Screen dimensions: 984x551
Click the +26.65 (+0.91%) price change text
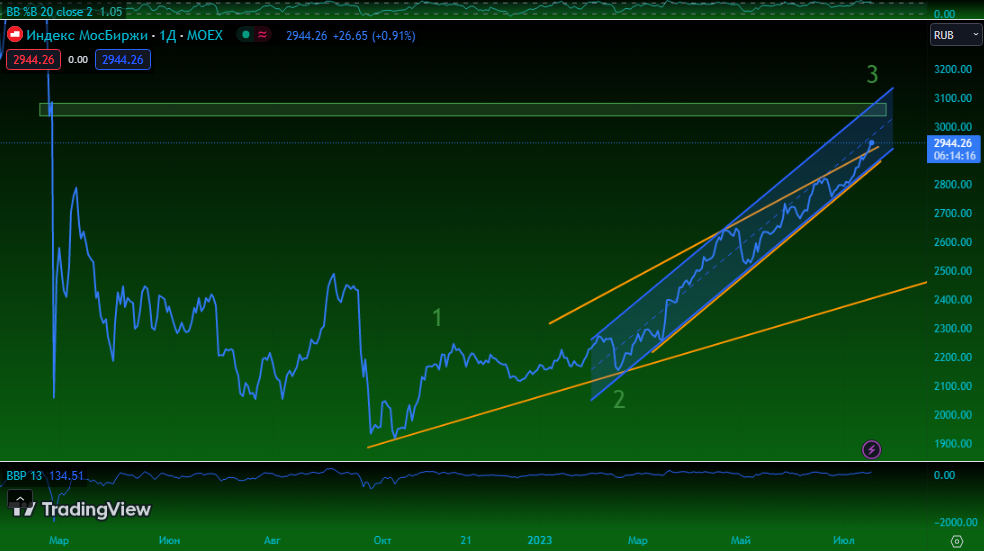[x=374, y=36]
